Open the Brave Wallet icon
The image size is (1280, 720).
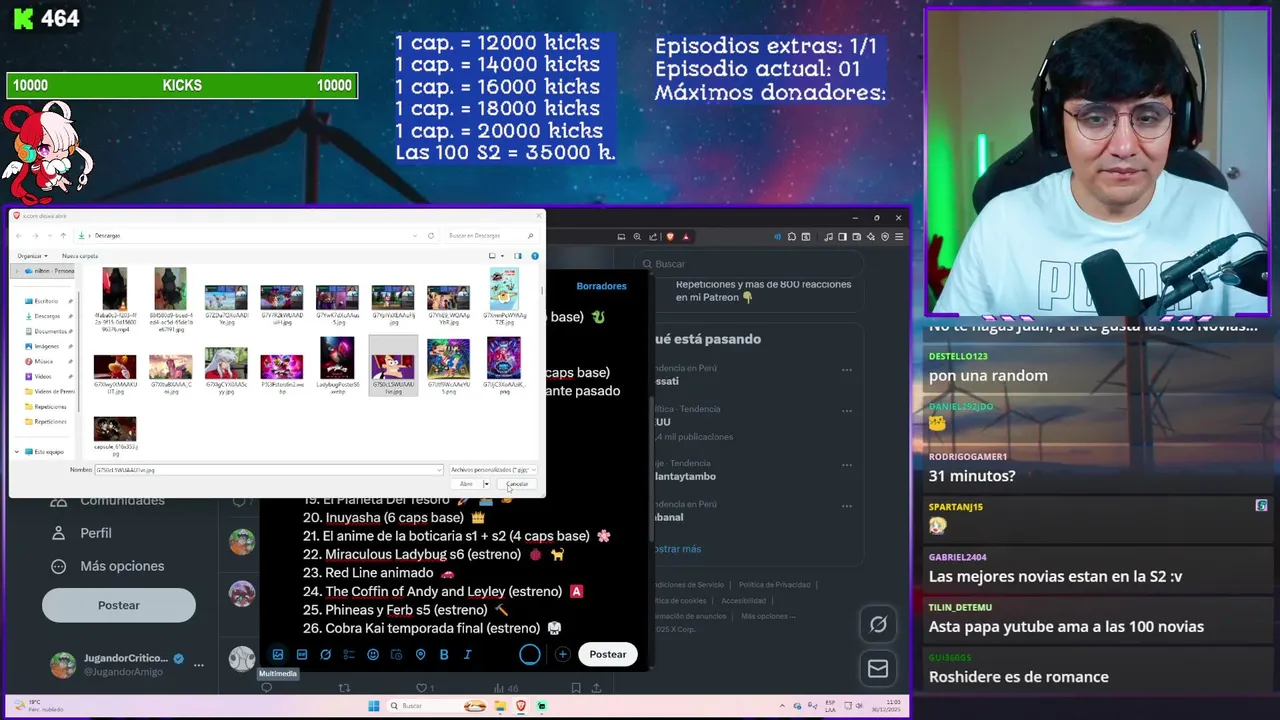pos(856,237)
